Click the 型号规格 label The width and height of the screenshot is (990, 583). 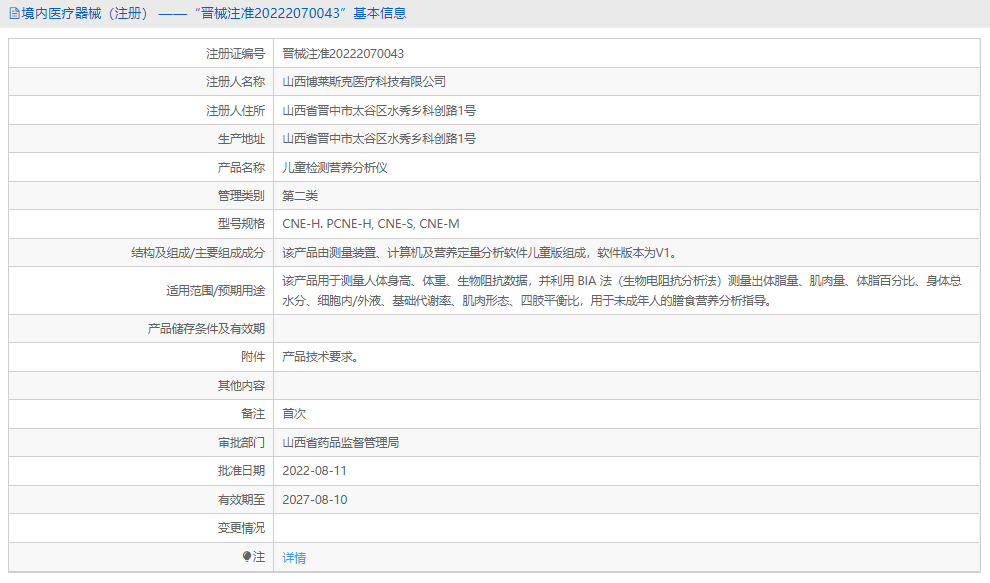pyautogui.click(x=241, y=224)
